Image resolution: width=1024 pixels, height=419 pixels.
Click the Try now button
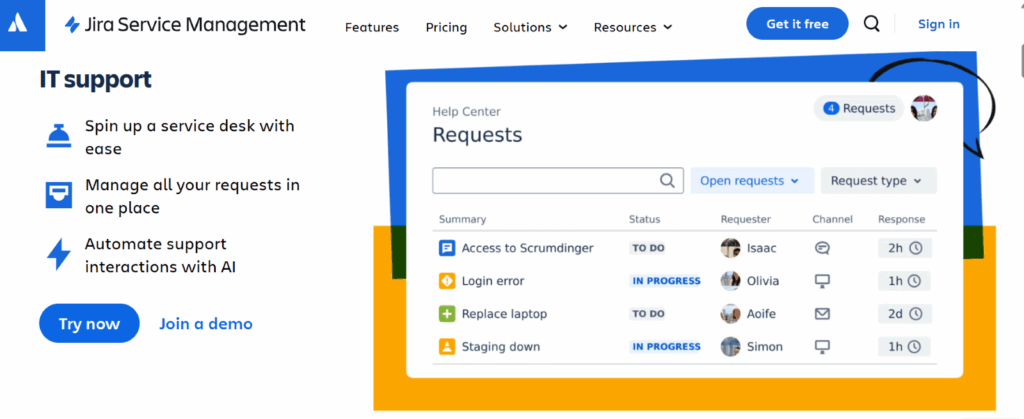(x=89, y=324)
